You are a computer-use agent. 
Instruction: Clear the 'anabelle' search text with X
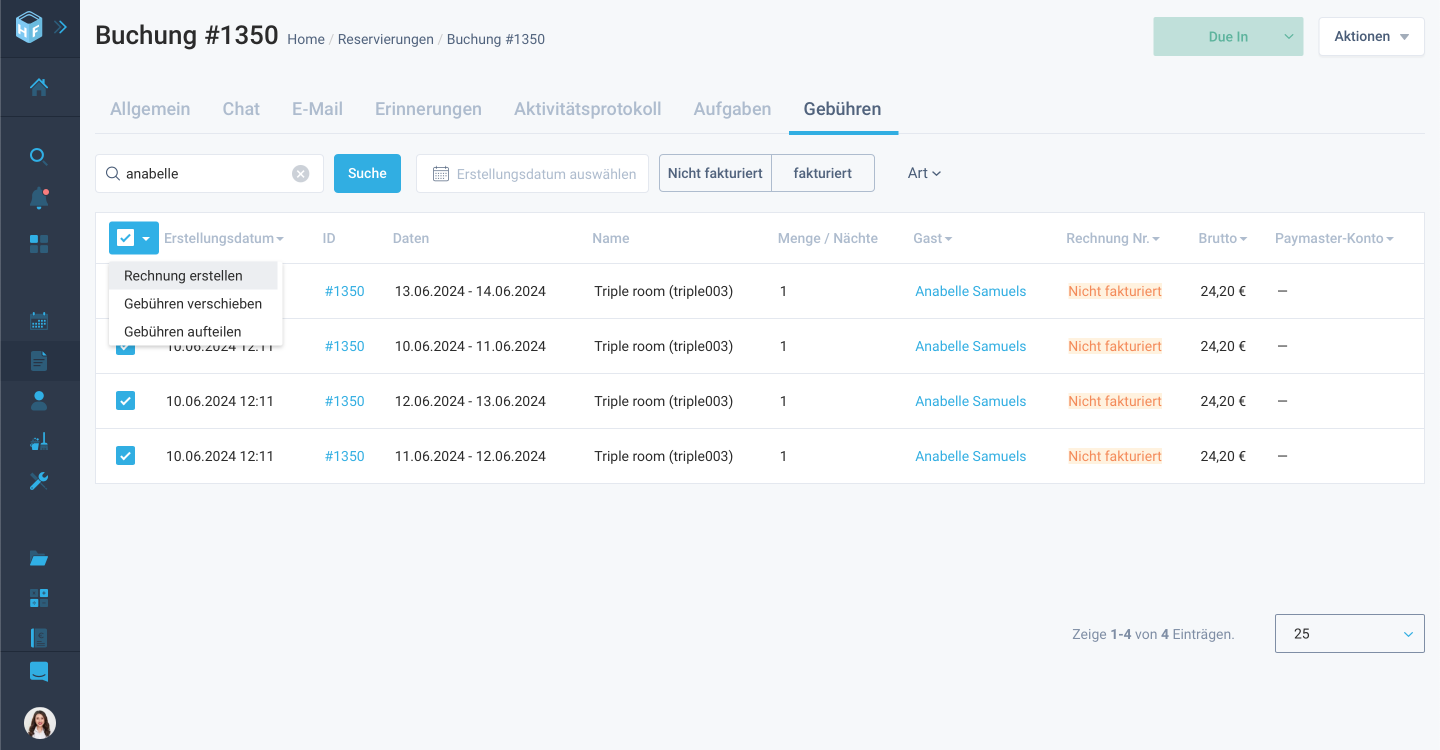301,174
